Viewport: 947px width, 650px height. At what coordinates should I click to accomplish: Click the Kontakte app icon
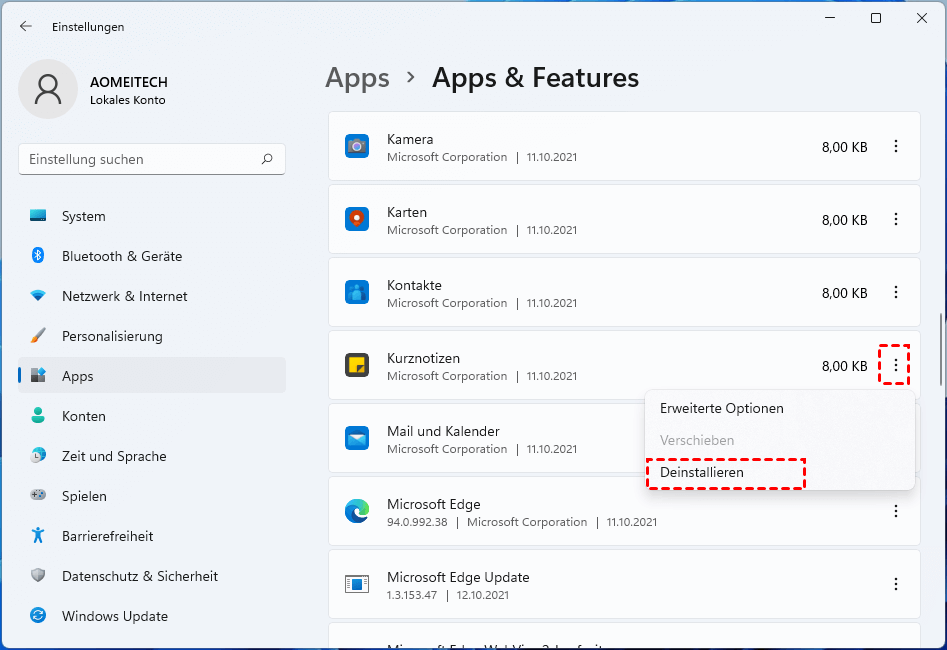pyautogui.click(x=357, y=293)
